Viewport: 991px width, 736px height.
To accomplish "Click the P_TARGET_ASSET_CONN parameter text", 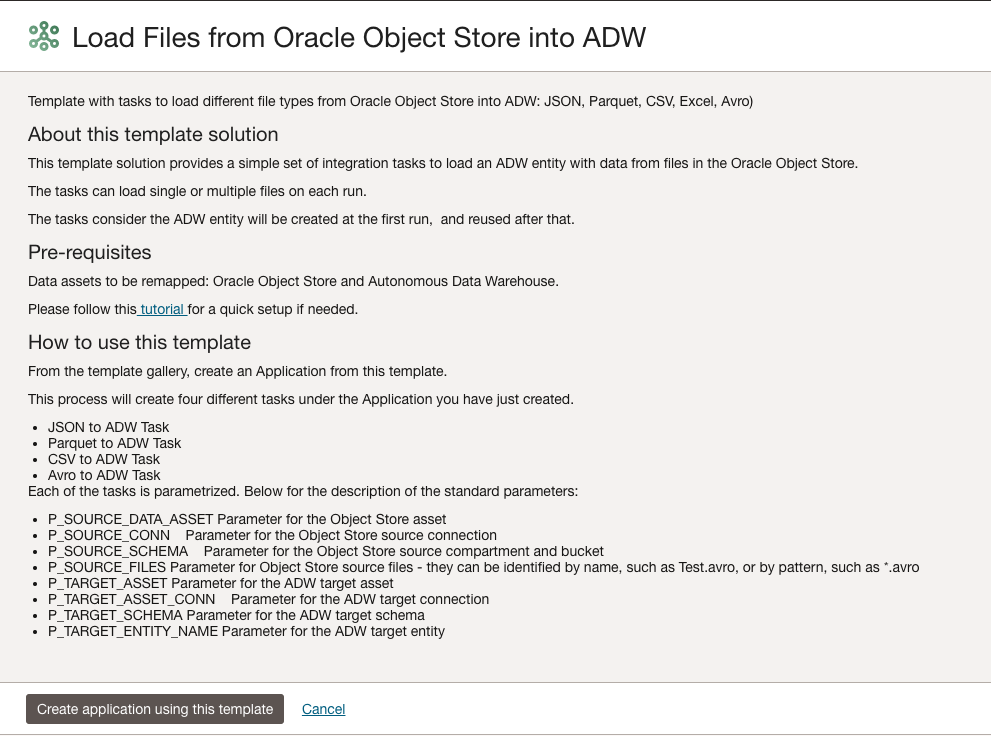I will (x=270, y=599).
